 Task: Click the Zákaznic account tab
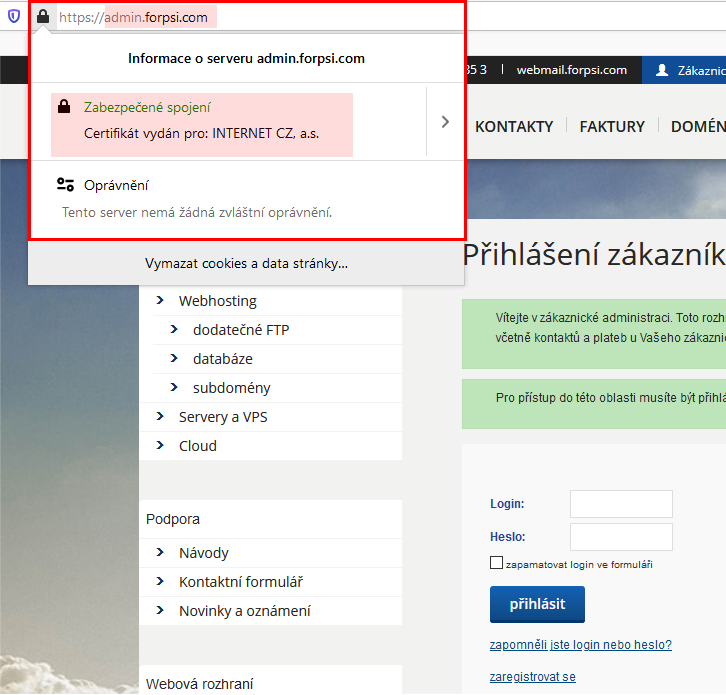[684, 70]
